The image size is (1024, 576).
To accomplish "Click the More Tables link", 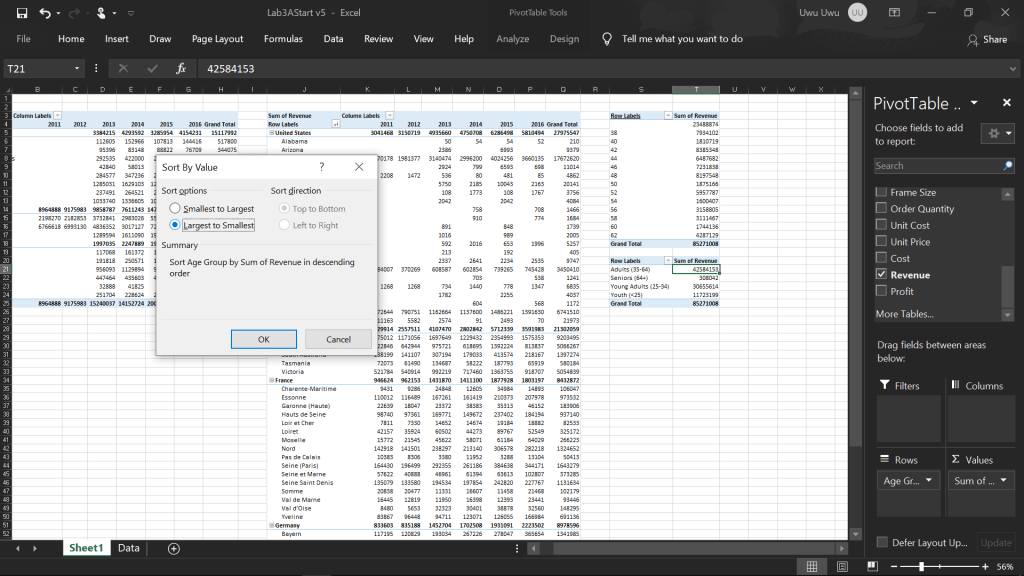I will [x=906, y=314].
